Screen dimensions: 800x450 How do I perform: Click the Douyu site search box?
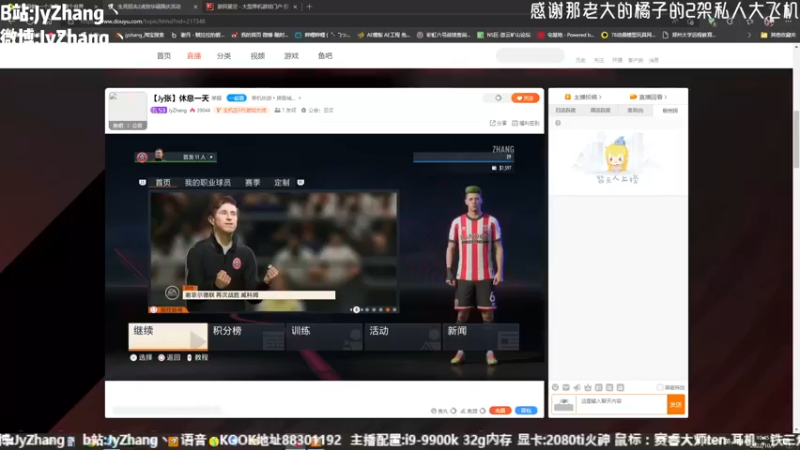530,55
